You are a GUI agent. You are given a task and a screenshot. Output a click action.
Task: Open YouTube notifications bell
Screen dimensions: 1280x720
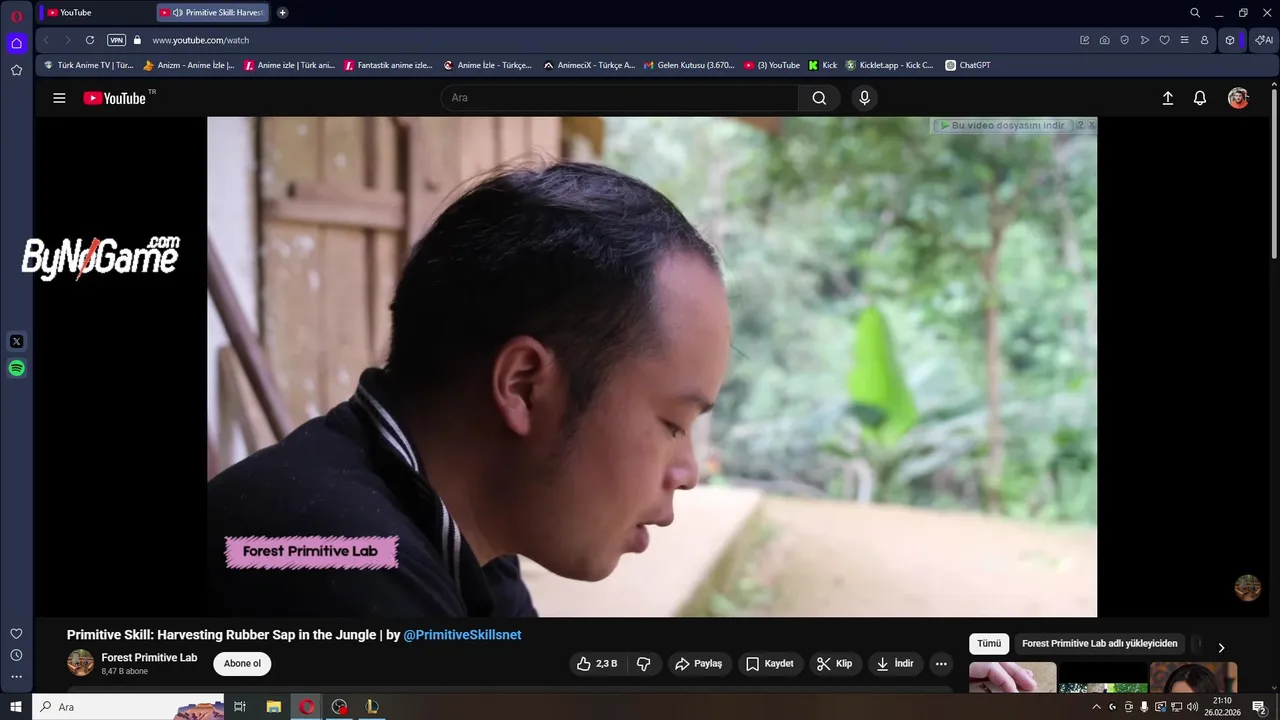[x=1200, y=98]
